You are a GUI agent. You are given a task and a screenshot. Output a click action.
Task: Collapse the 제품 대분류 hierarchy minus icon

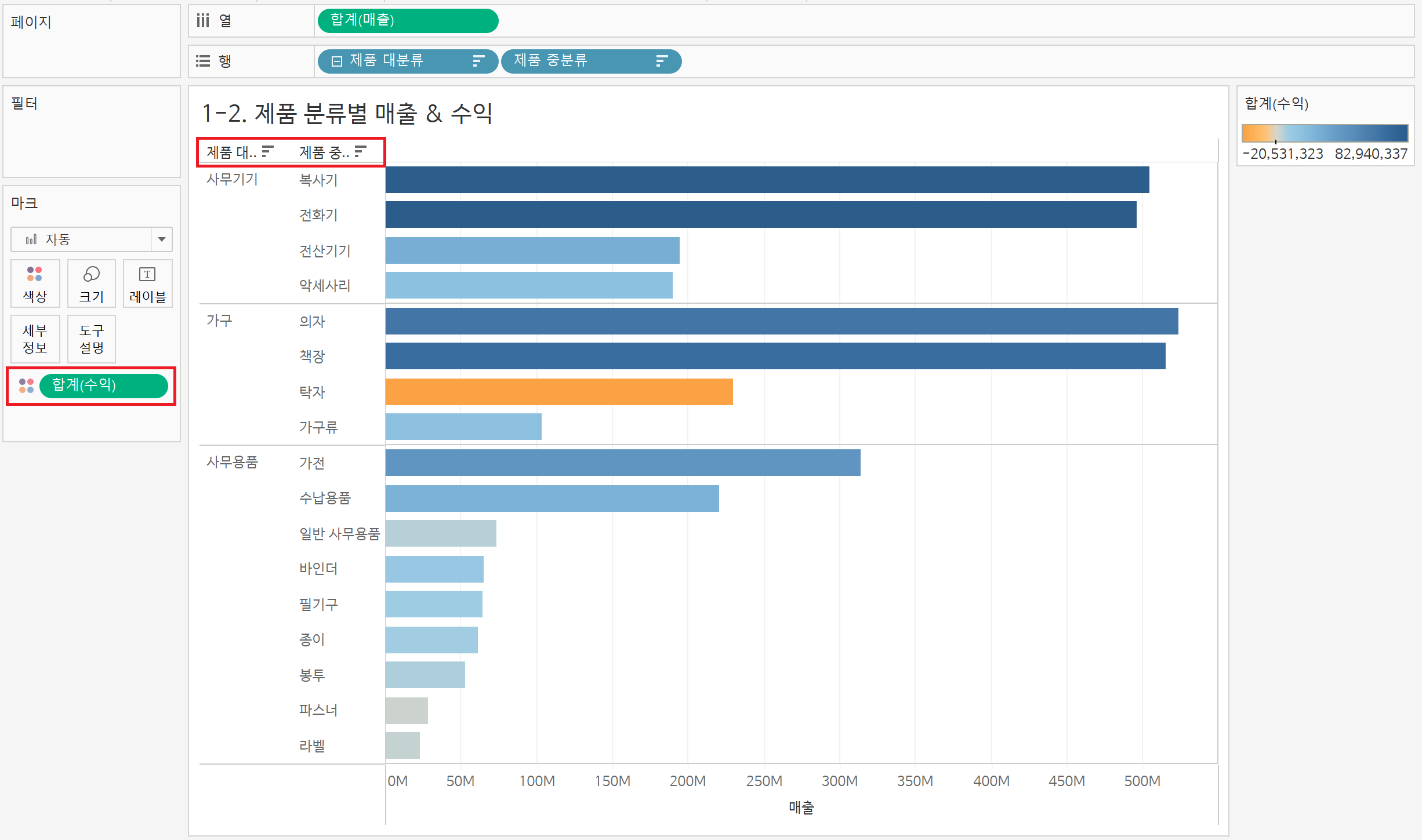(336, 61)
